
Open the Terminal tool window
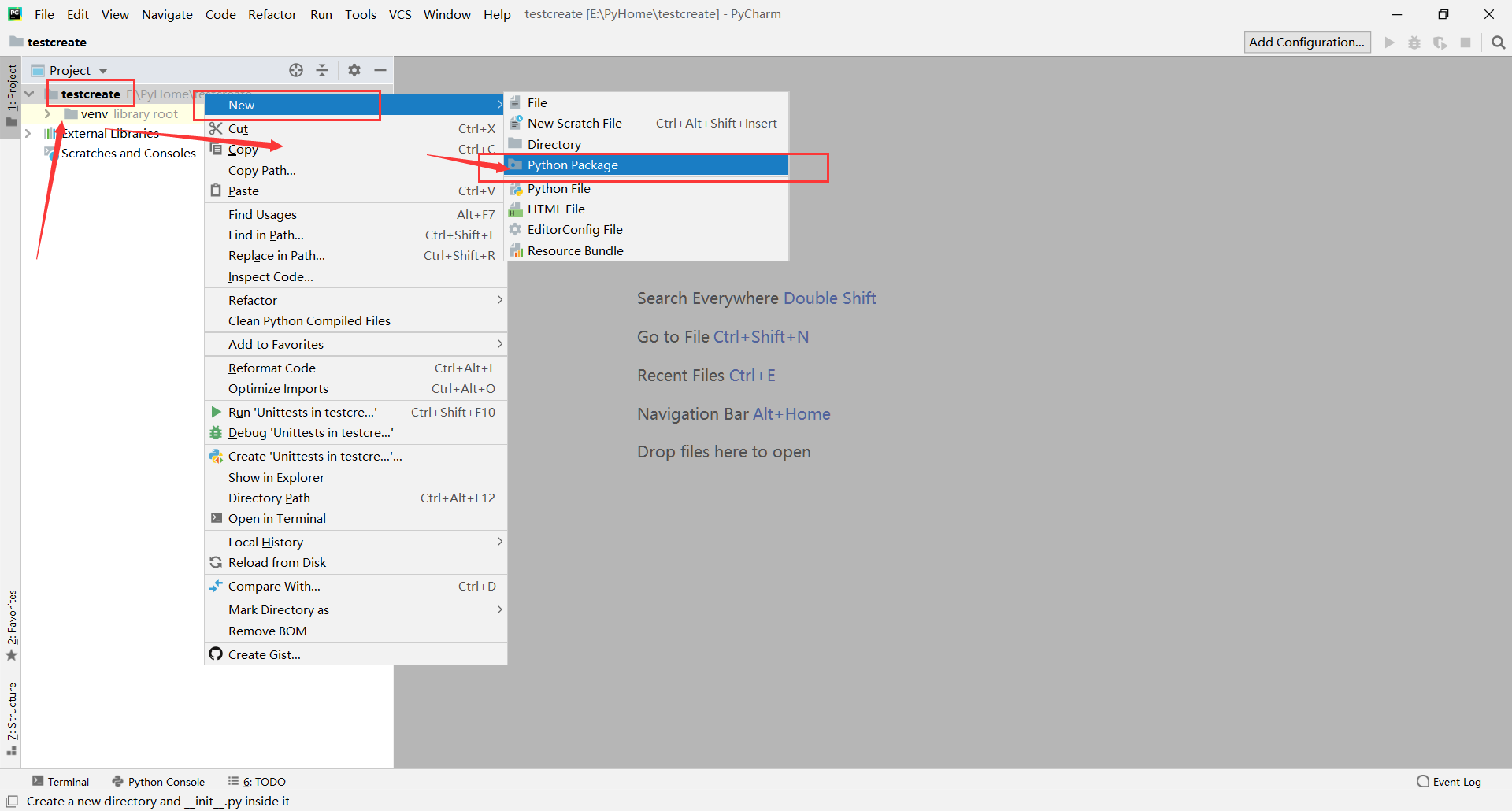pos(61,782)
